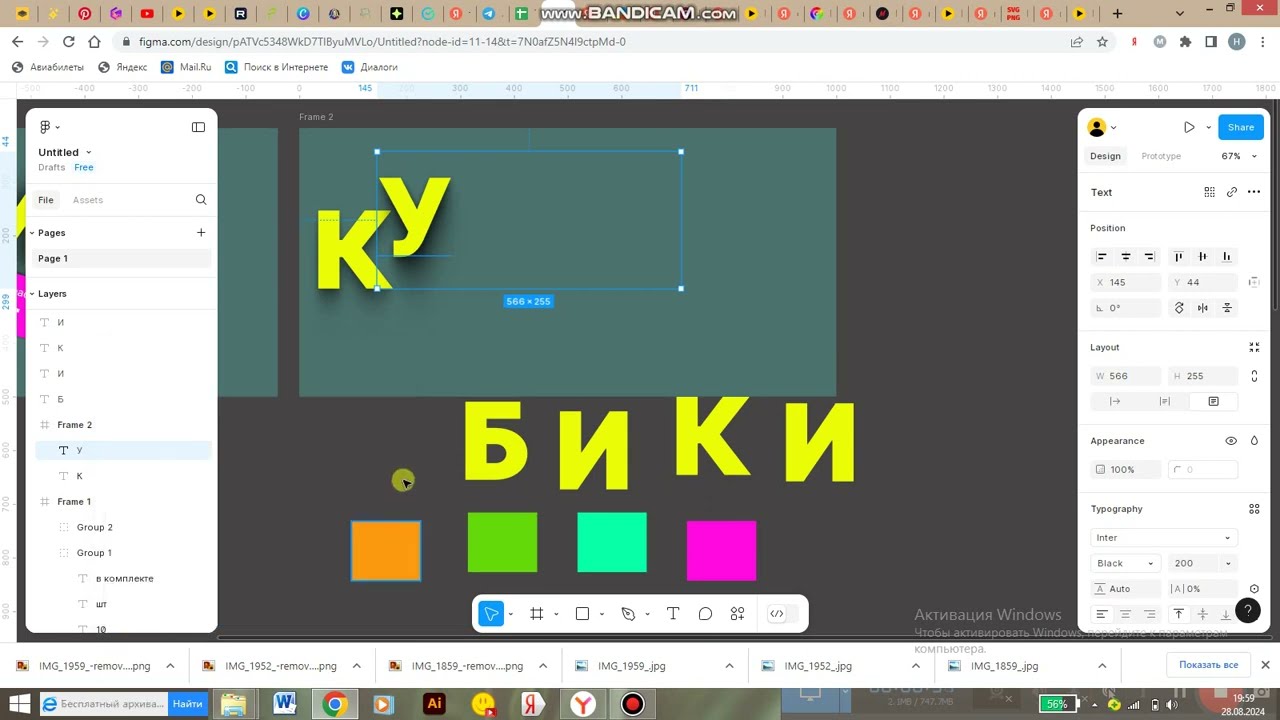Set text alignment to center
The height and width of the screenshot is (720, 1280).
point(1126,614)
